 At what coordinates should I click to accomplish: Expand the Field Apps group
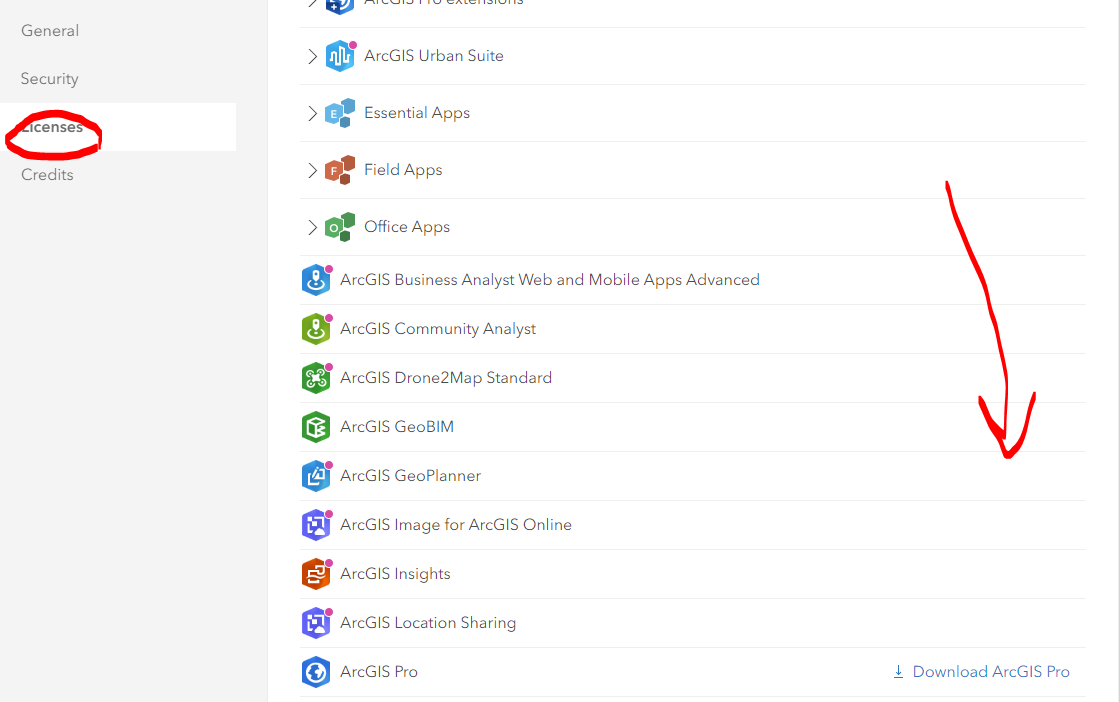[312, 170]
